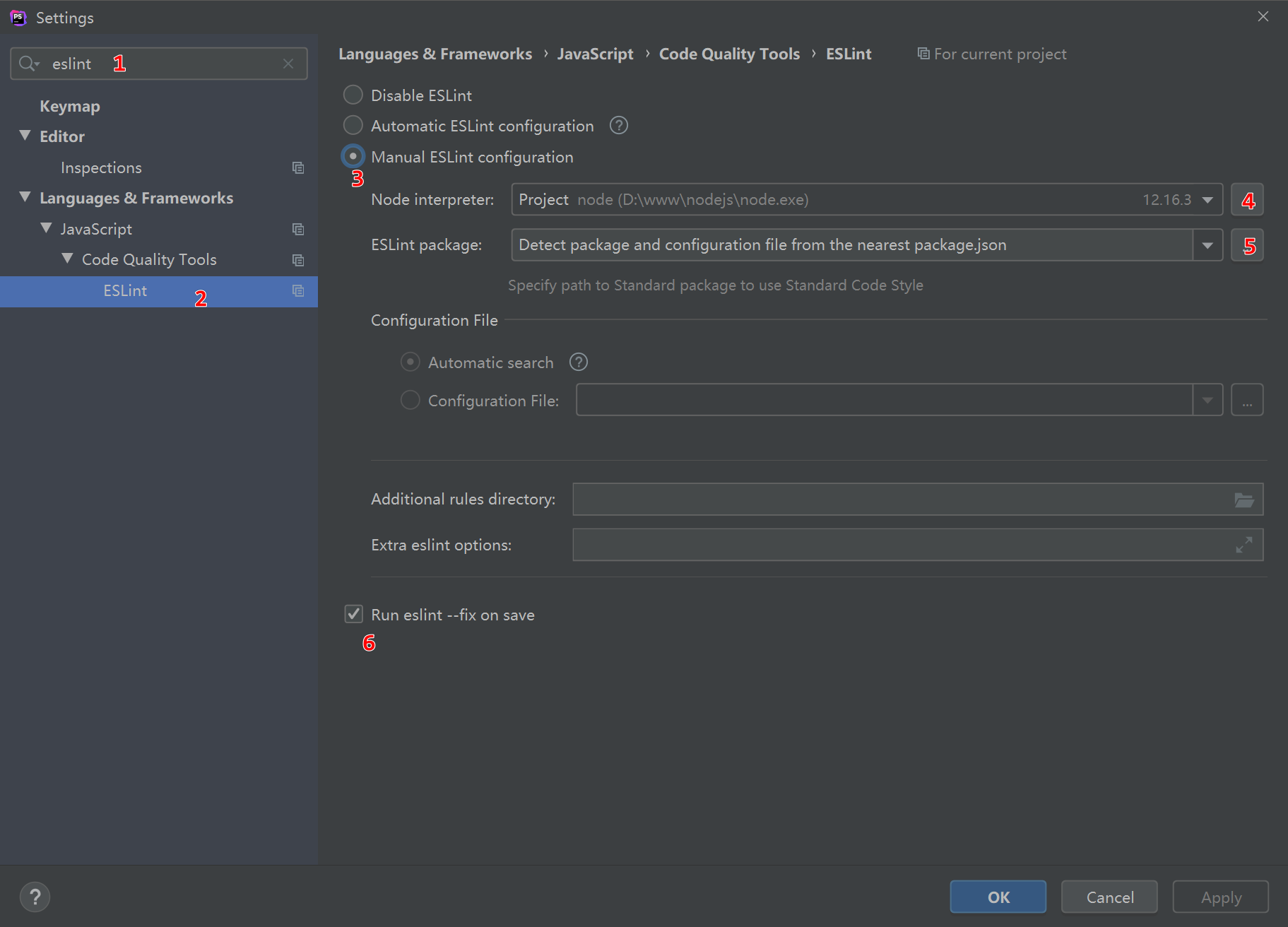1288x927 pixels.
Task: Collapse the Editor tree node
Action: tap(25, 136)
